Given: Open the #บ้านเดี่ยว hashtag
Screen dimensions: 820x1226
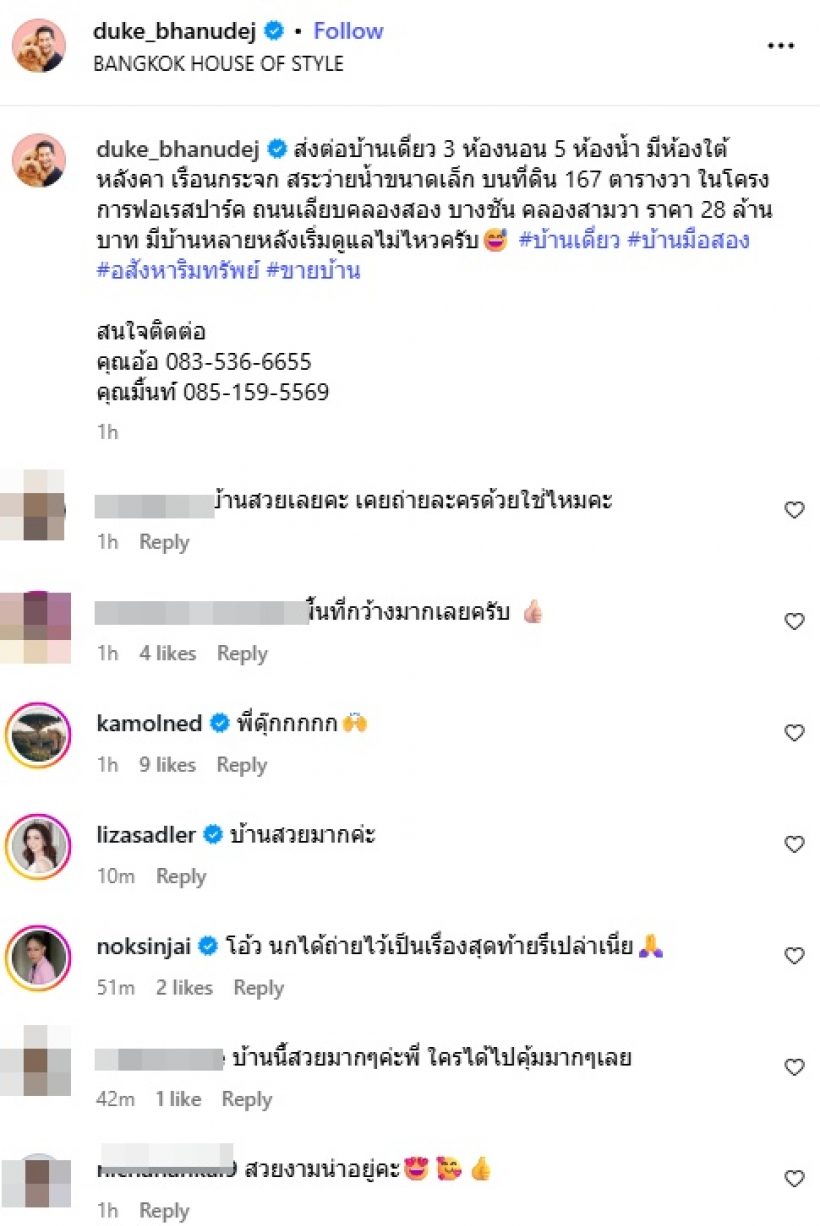Looking at the screenshot, I should pyautogui.click(x=569, y=241).
